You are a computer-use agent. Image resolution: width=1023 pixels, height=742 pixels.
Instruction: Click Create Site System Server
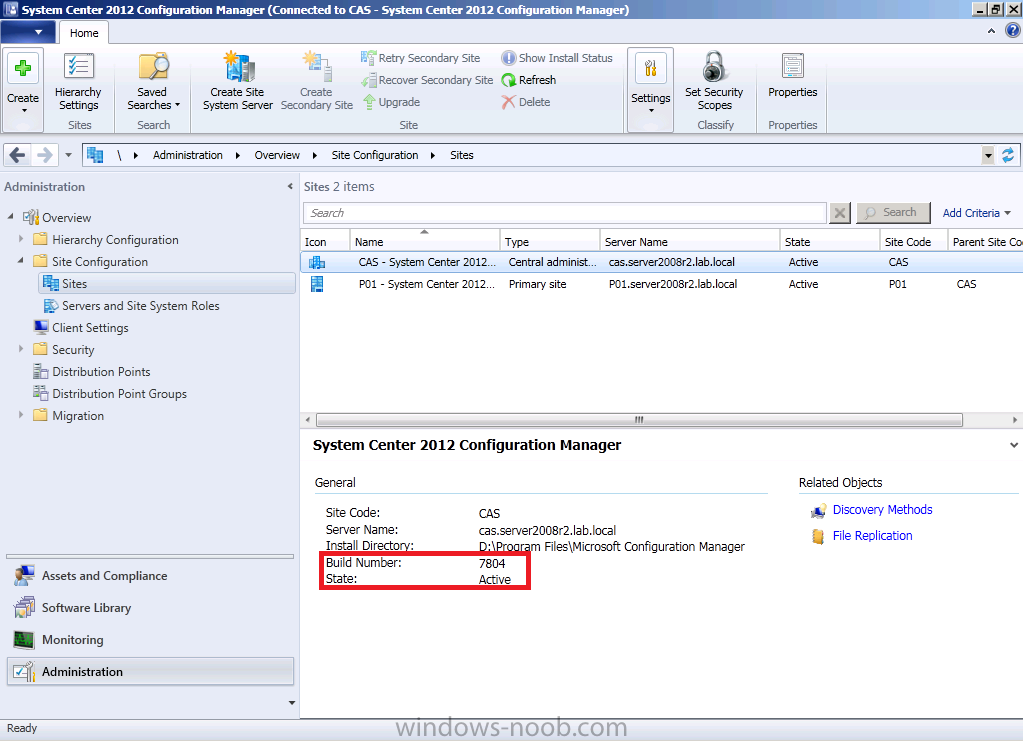point(237,82)
